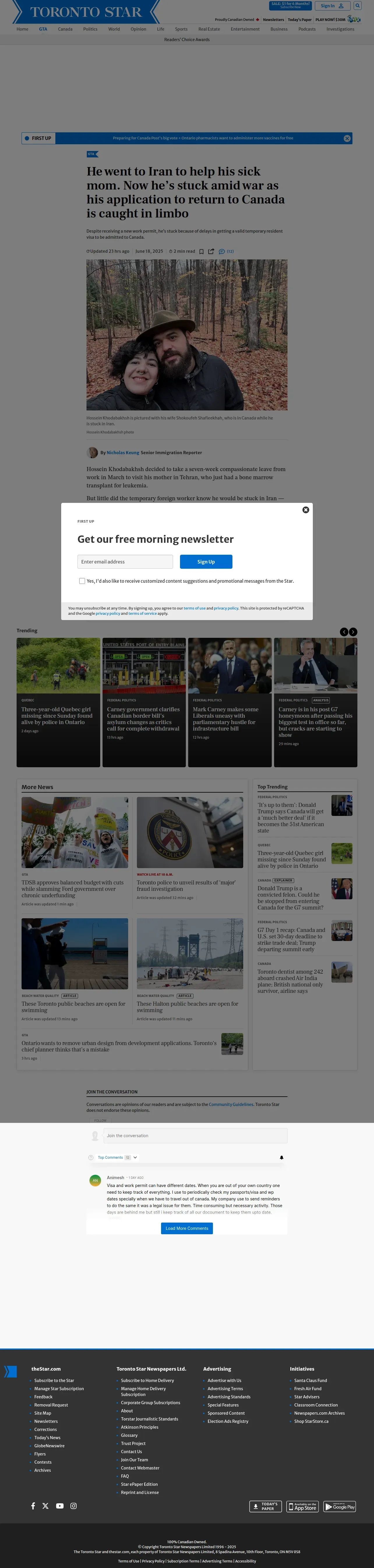The width and height of the screenshot is (374, 1568).
Task: Click the (12) comment count link
Action: pos(230,251)
